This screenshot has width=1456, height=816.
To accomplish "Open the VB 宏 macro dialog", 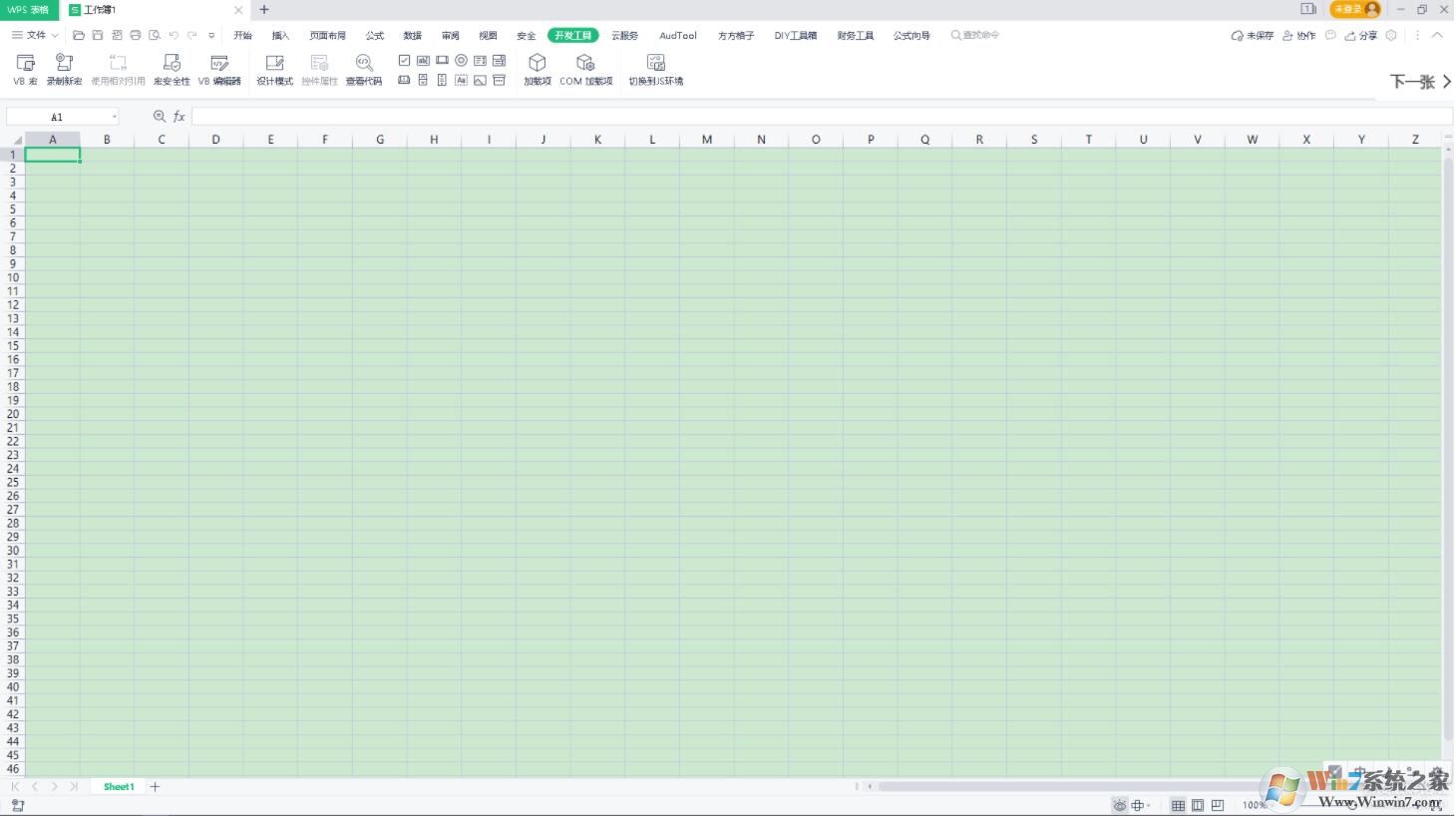I will (26, 68).
